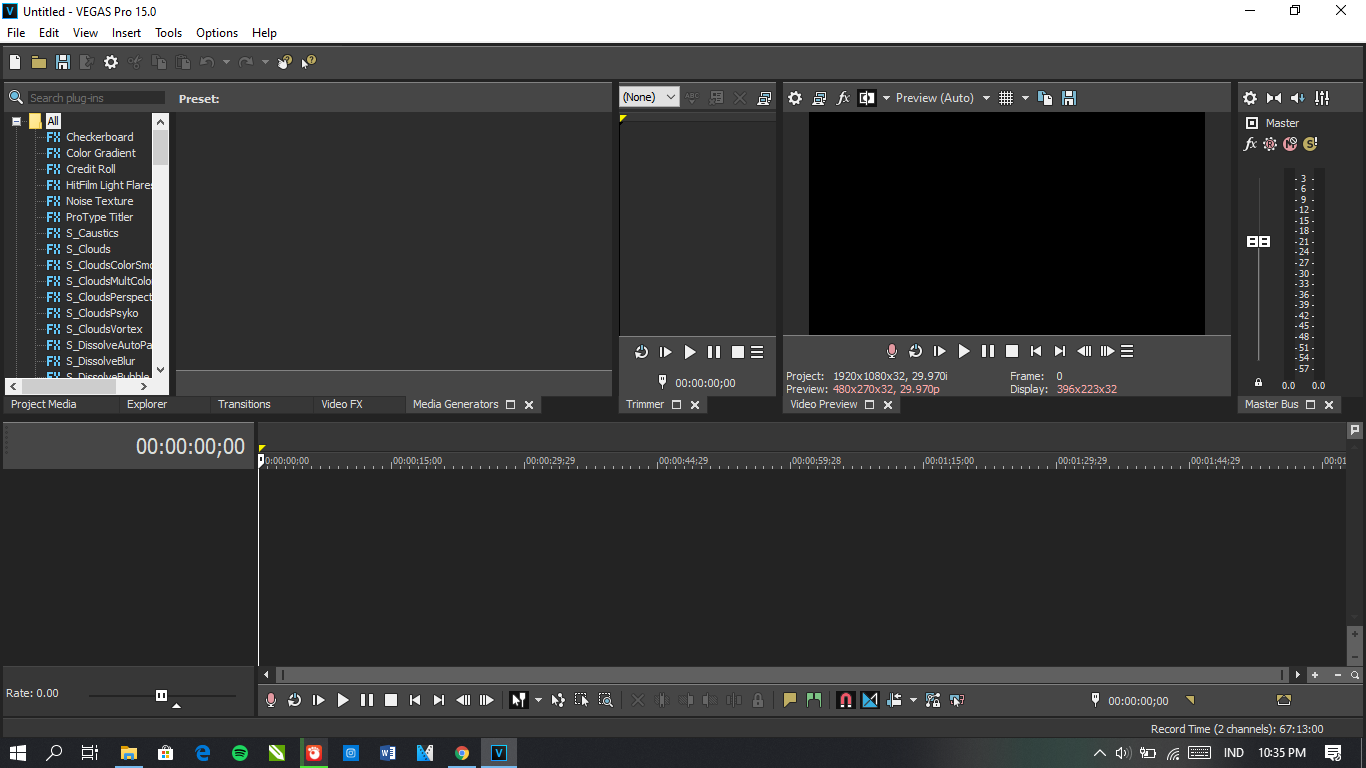Adjust the Master volume fader handle

(1258, 242)
